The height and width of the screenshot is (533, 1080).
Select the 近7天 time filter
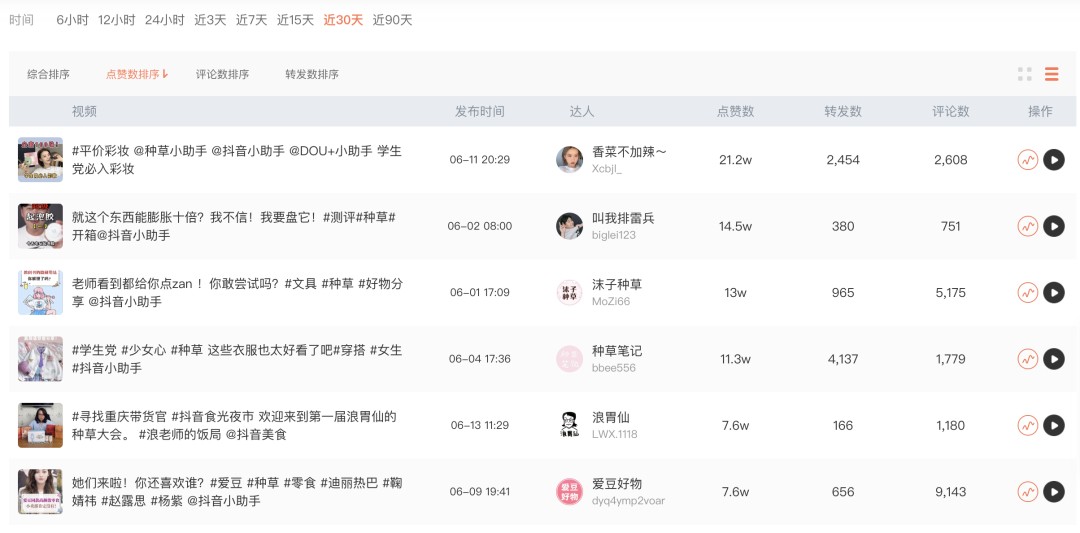point(251,20)
